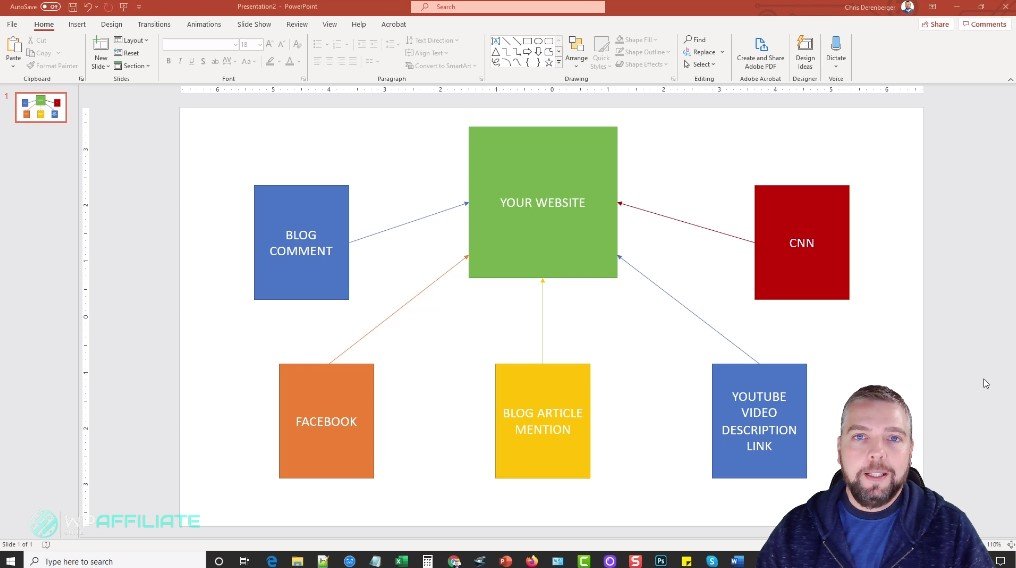Open the Comments pane button

coord(984,24)
